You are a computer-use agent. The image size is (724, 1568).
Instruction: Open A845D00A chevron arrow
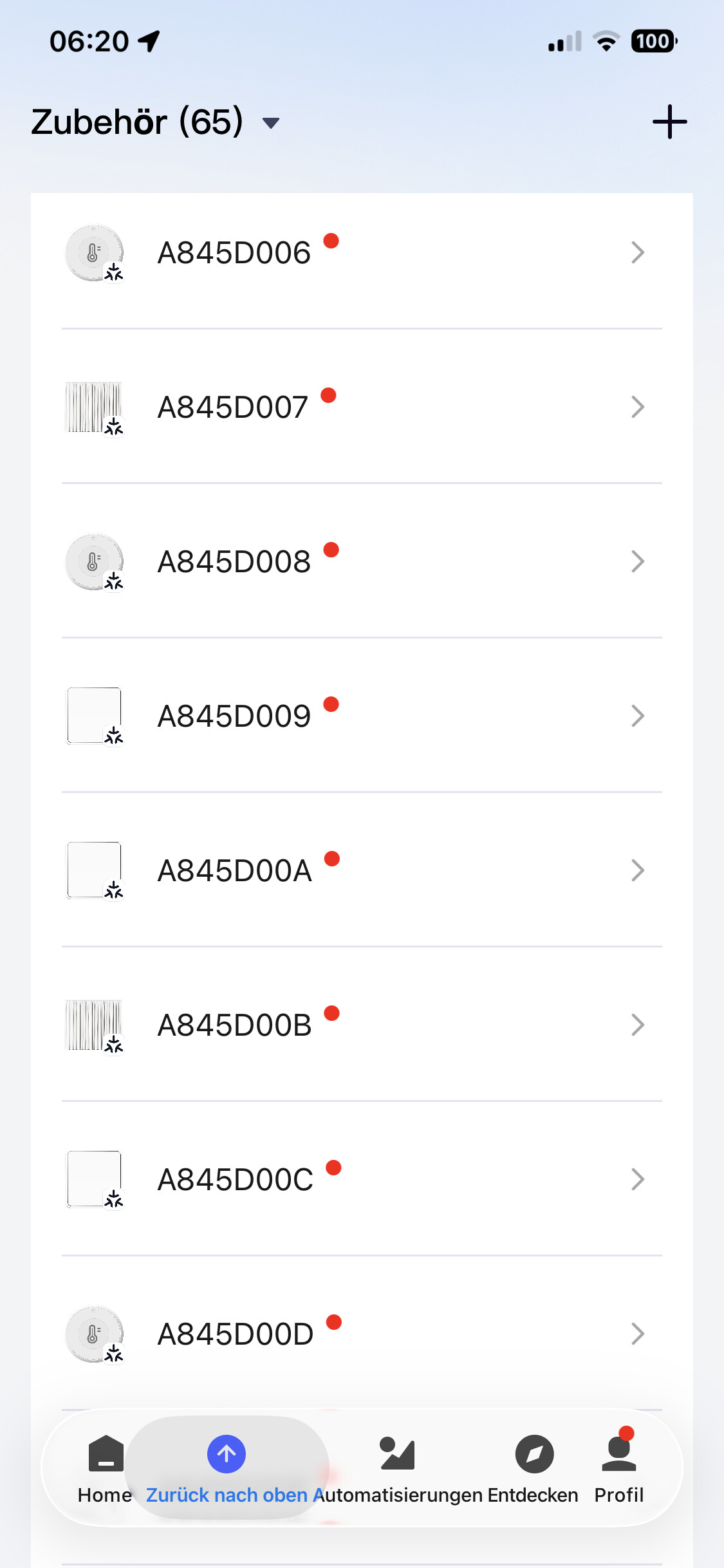point(637,870)
